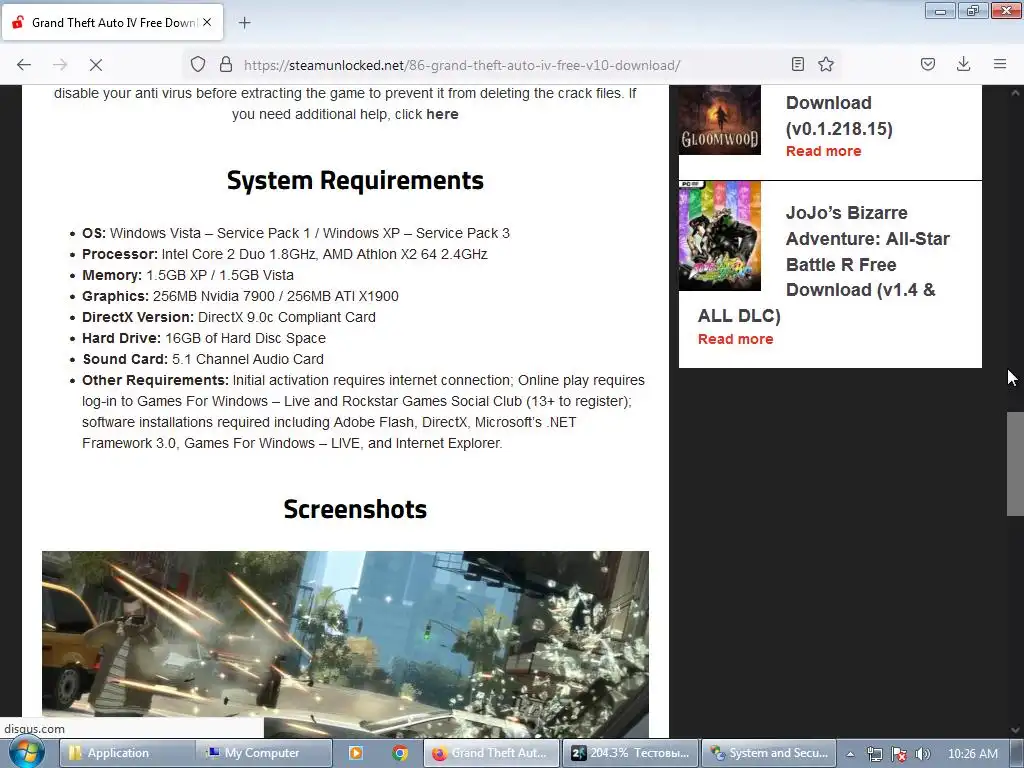
Task: Open the downloads panel
Action: (x=963, y=64)
